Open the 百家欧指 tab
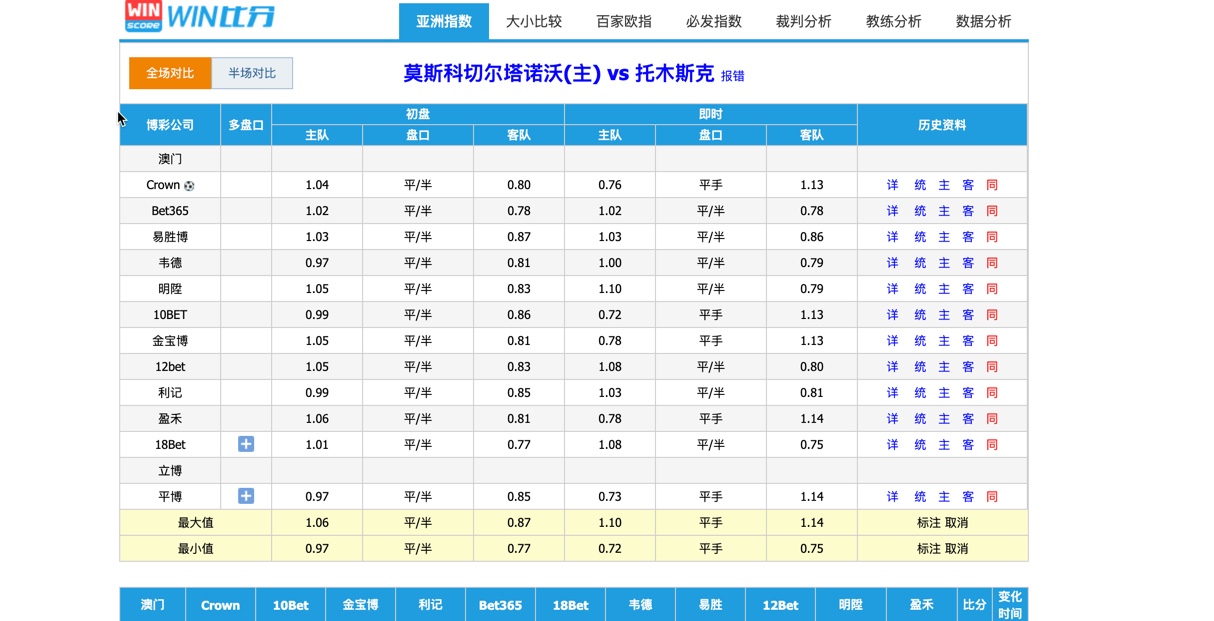This screenshot has width=1214, height=621. coord(624,21)
